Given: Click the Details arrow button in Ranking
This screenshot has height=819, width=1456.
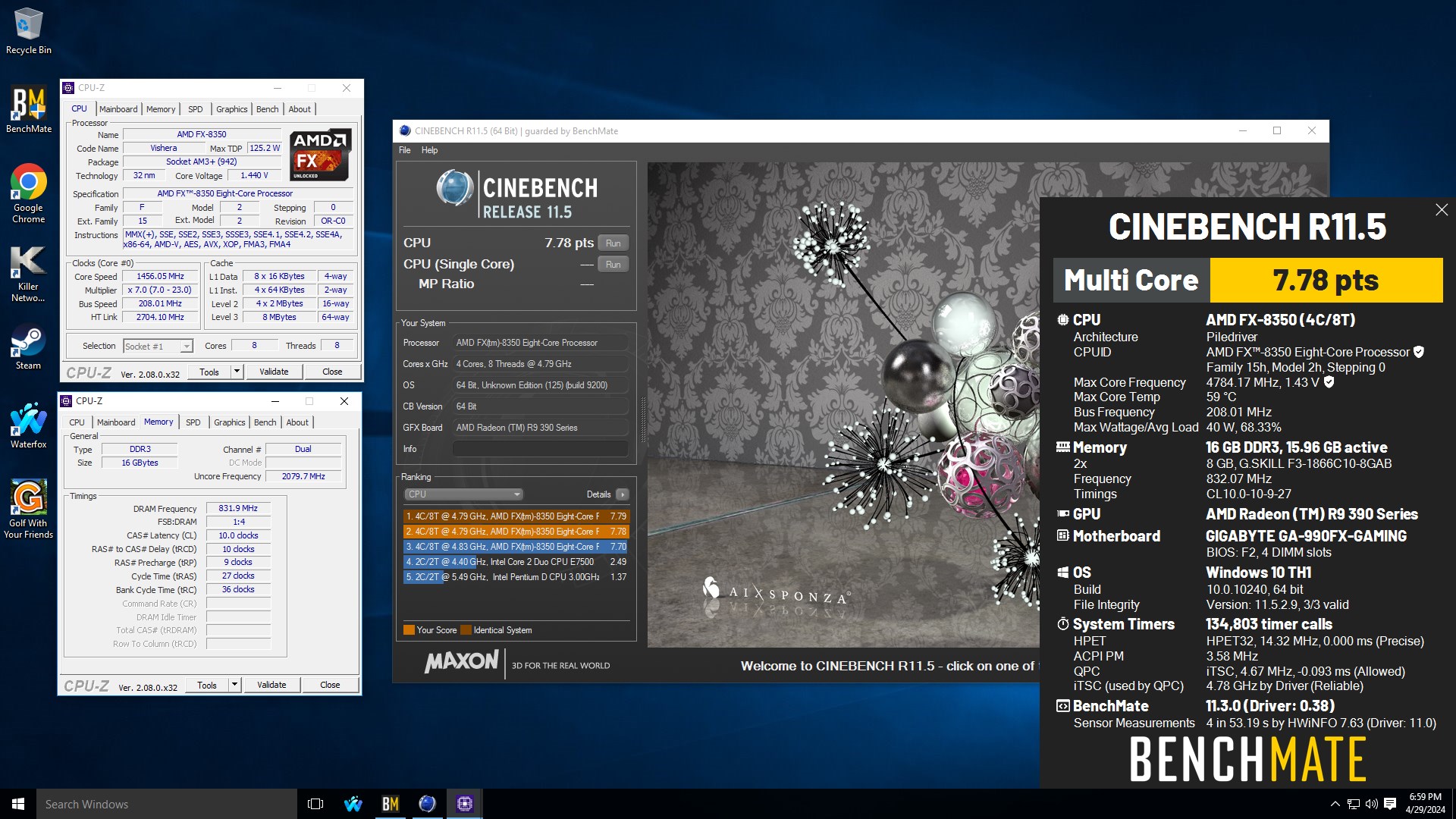Looking at the screenshot, I should tap(623, 494).
